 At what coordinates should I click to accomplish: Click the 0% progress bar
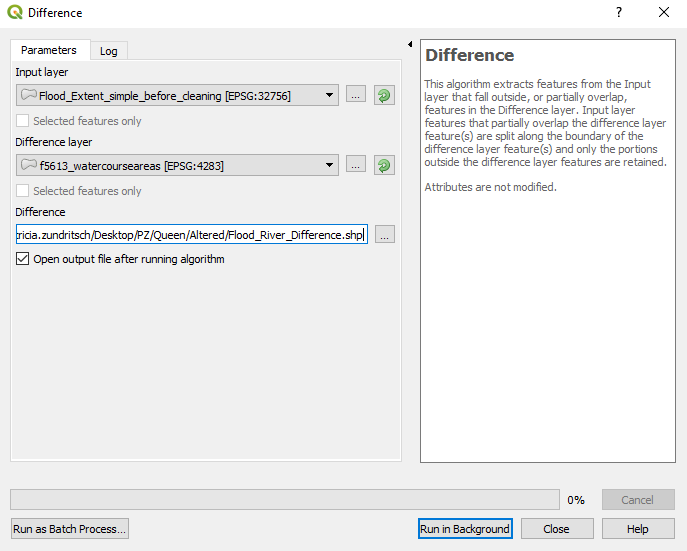[285, 500]
